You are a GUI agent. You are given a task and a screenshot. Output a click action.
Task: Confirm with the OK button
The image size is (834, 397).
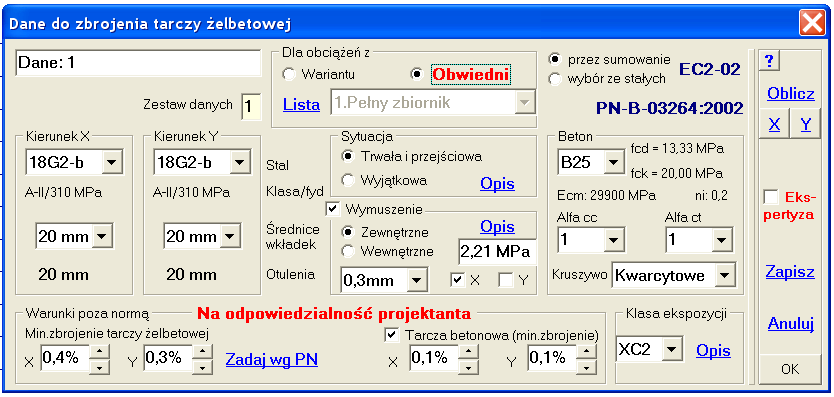790,369
